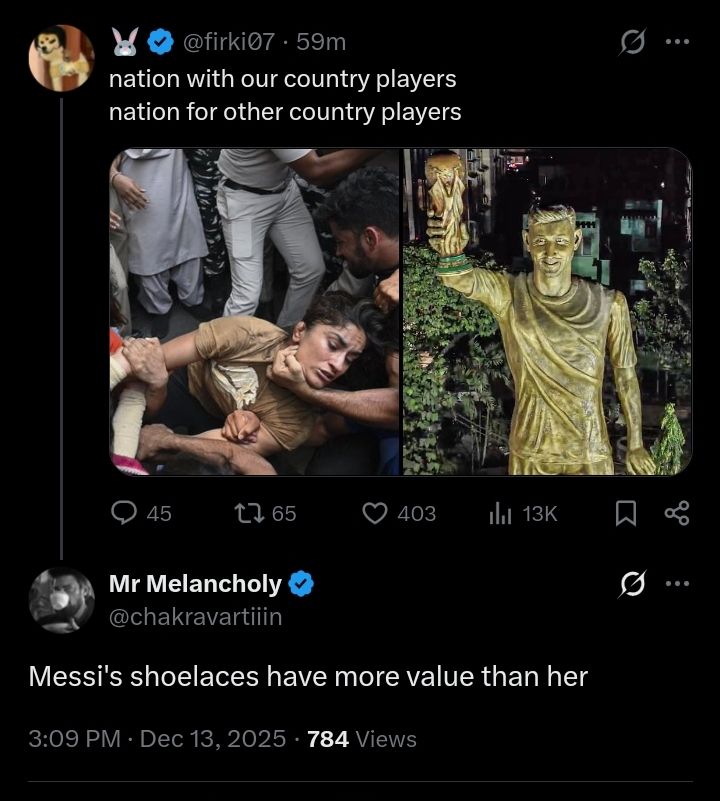Click the reply comment icon
The width and height of the screenshot is (720, 801).
click(x=124, y=513)
